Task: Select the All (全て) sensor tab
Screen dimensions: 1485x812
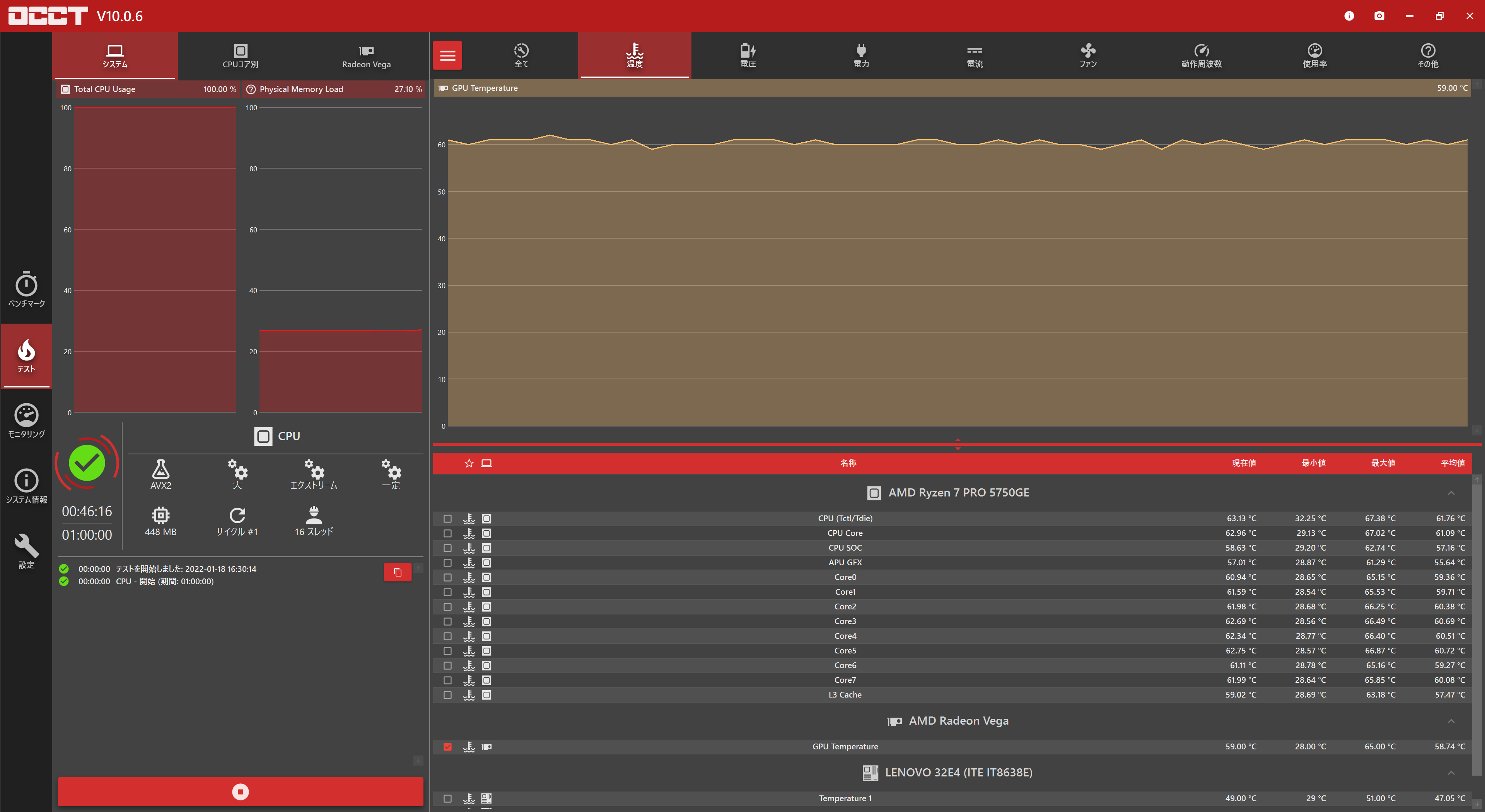Action: coord(521,55)
